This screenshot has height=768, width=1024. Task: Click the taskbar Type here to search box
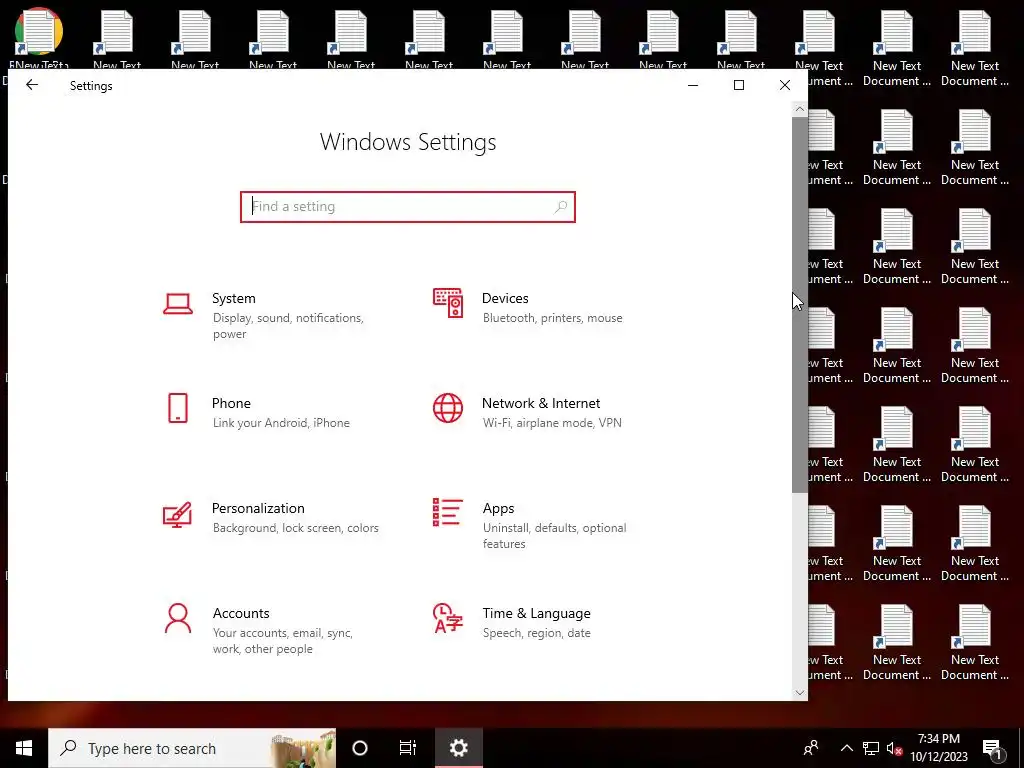click(x=192, y=748)
